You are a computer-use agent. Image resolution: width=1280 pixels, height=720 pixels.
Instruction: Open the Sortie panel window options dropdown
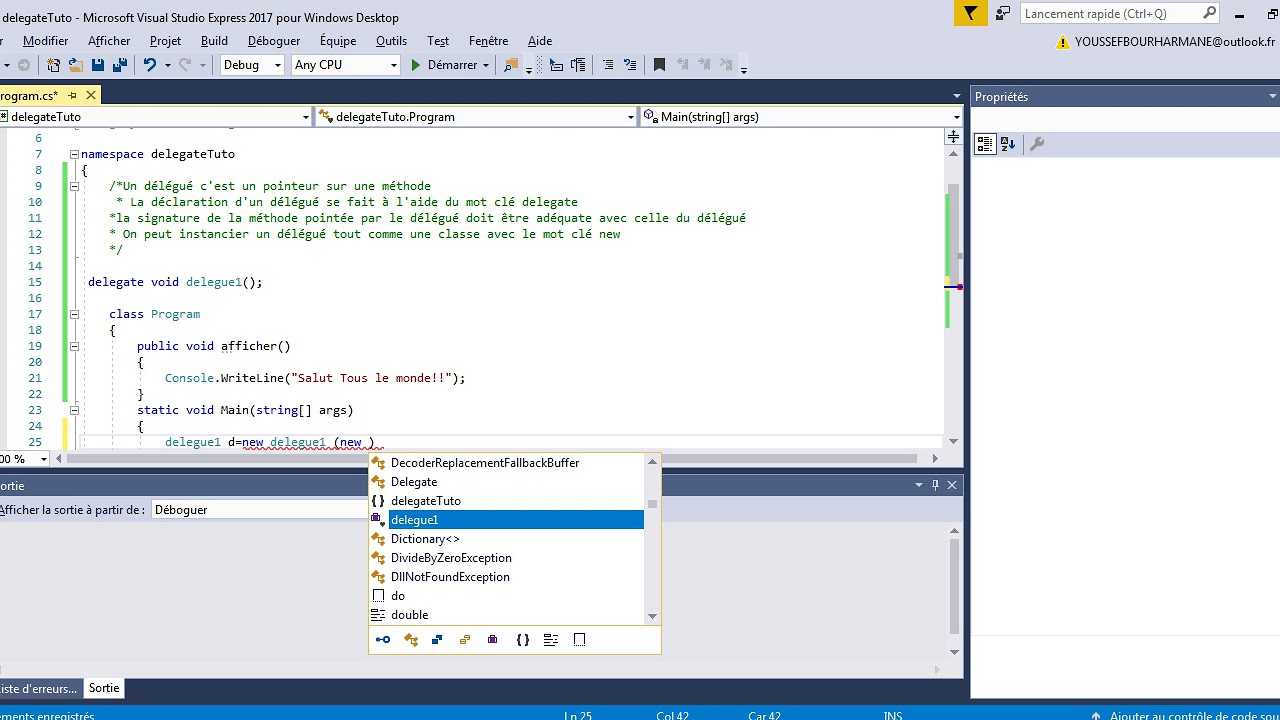tap(918, 485)
